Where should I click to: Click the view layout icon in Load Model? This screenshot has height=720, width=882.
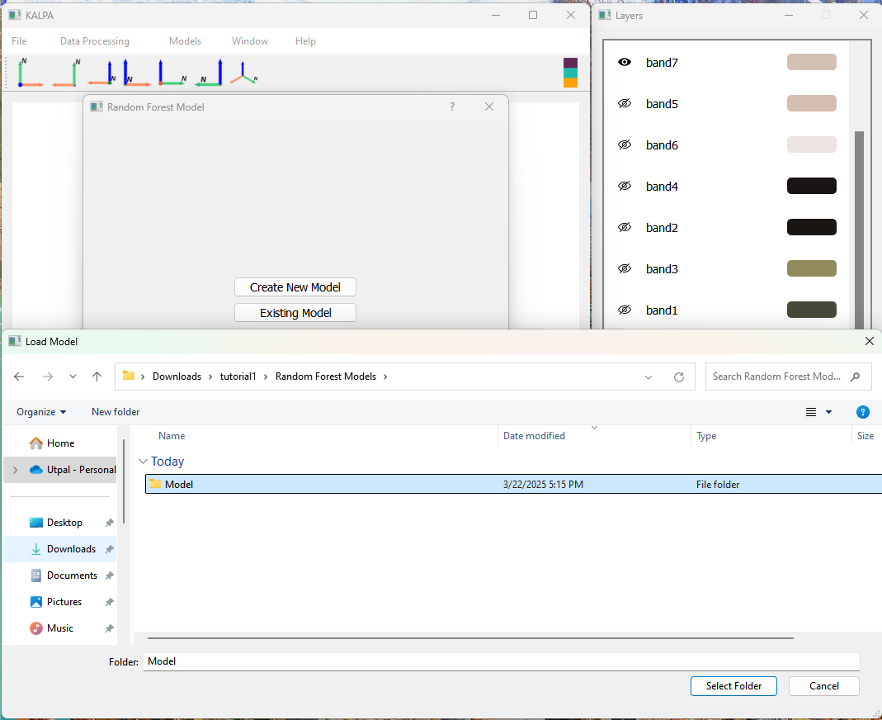[x=811, y=412]
